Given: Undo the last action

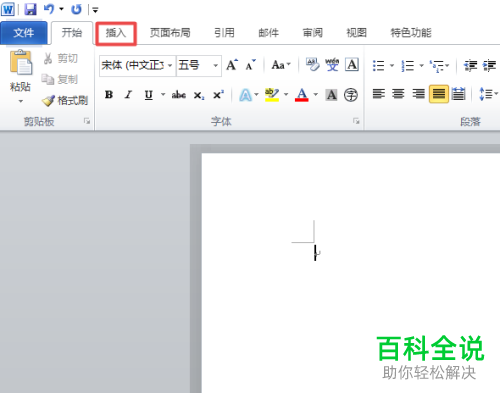Looking at the screenshot, I should pyautogui.click(x=49, y=9).
